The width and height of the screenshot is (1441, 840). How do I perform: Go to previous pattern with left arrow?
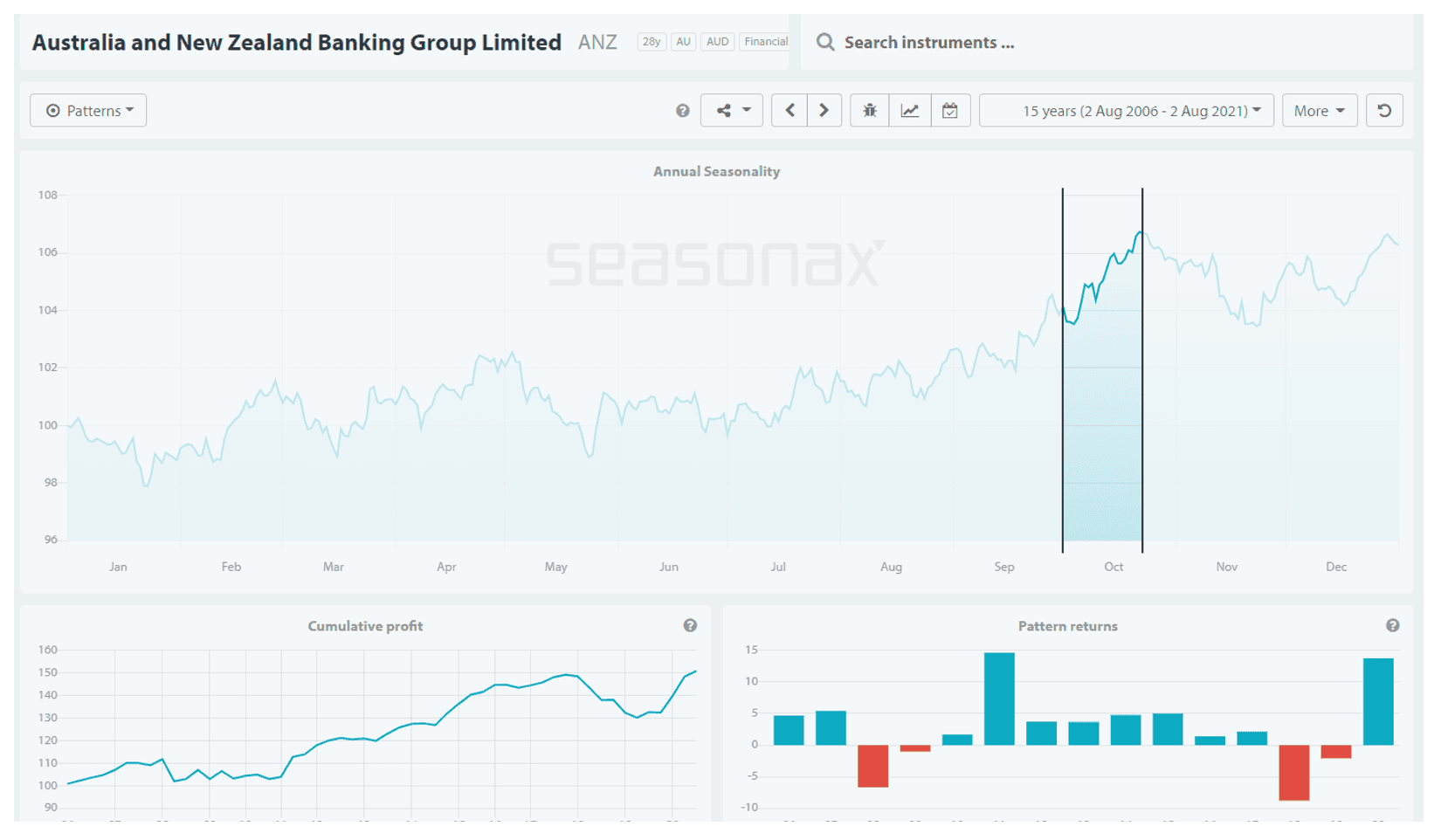(789, 111)
